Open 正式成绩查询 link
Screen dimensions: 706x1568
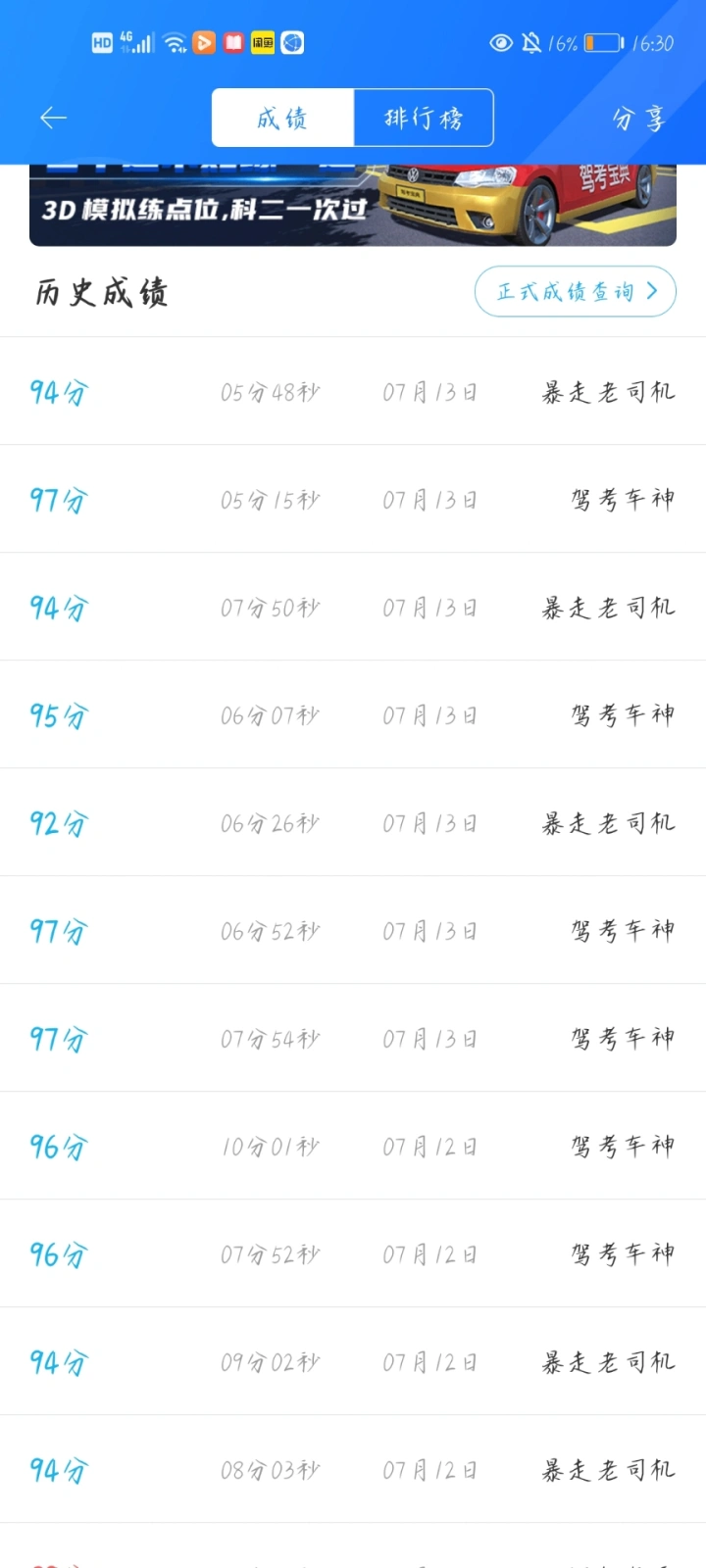(576, 291)
